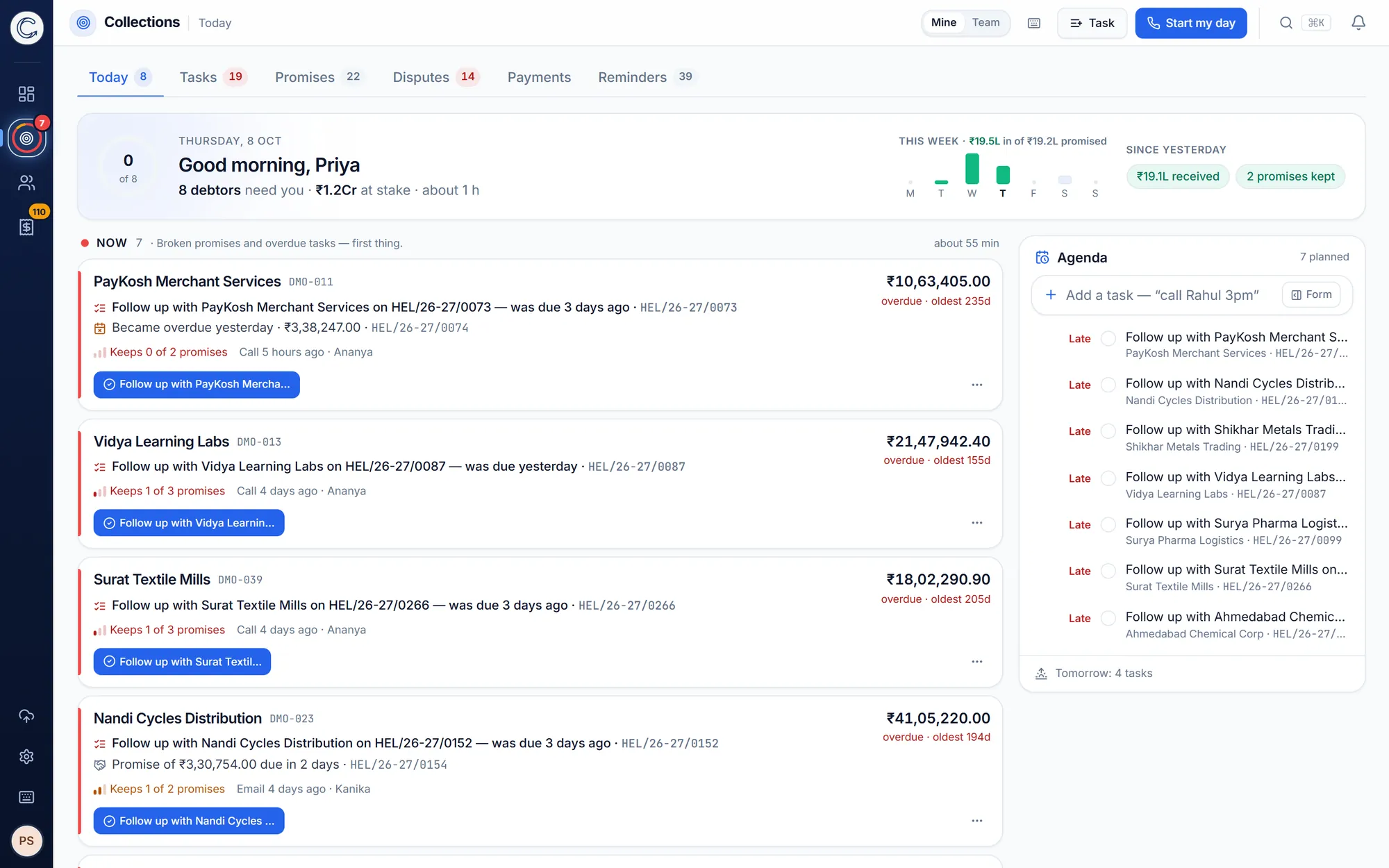Viewport: 1389px width, 868px height.
Task: Click keyboard shortcuts icon in sidebar bottom
Action: click(x=26, y=797)
